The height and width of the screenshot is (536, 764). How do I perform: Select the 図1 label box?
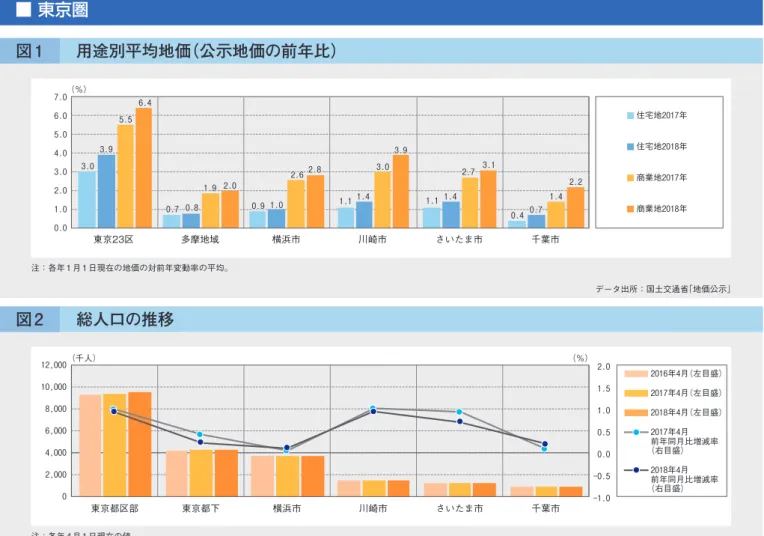[x=30, y=51]
